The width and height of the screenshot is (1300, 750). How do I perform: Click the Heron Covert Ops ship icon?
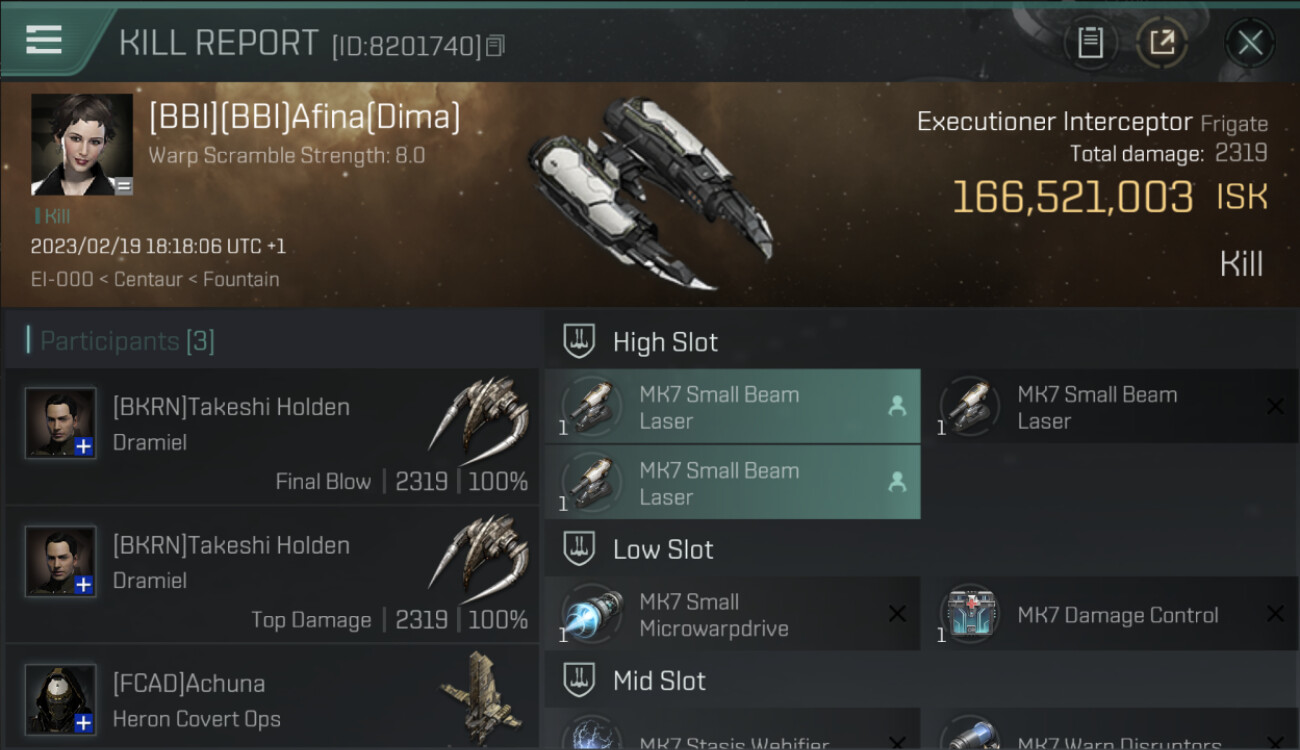point(479,696)
